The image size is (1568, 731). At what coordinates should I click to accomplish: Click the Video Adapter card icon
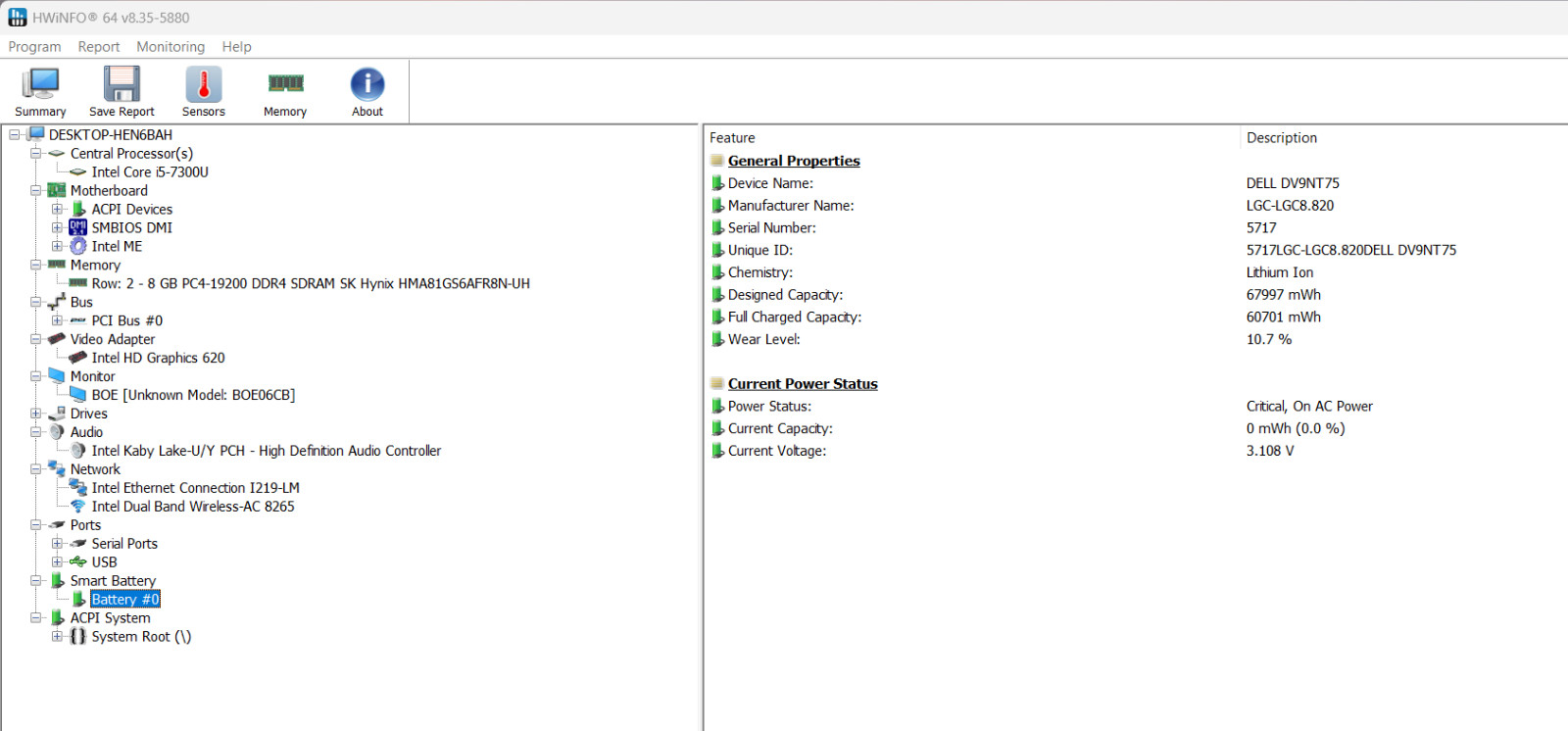(x=57, y=339)
